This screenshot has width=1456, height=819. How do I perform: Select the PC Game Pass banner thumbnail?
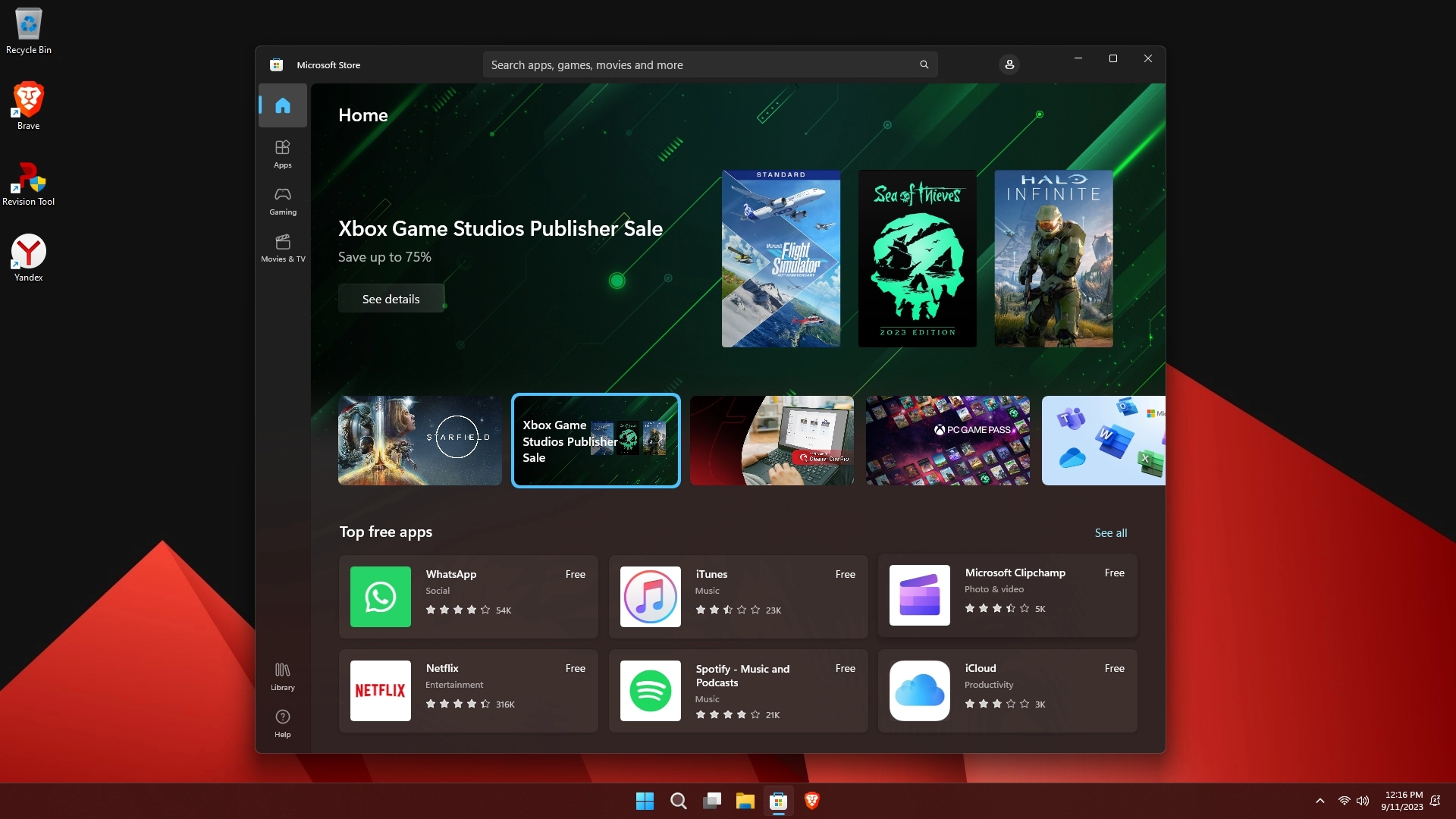tap(947, 441)
